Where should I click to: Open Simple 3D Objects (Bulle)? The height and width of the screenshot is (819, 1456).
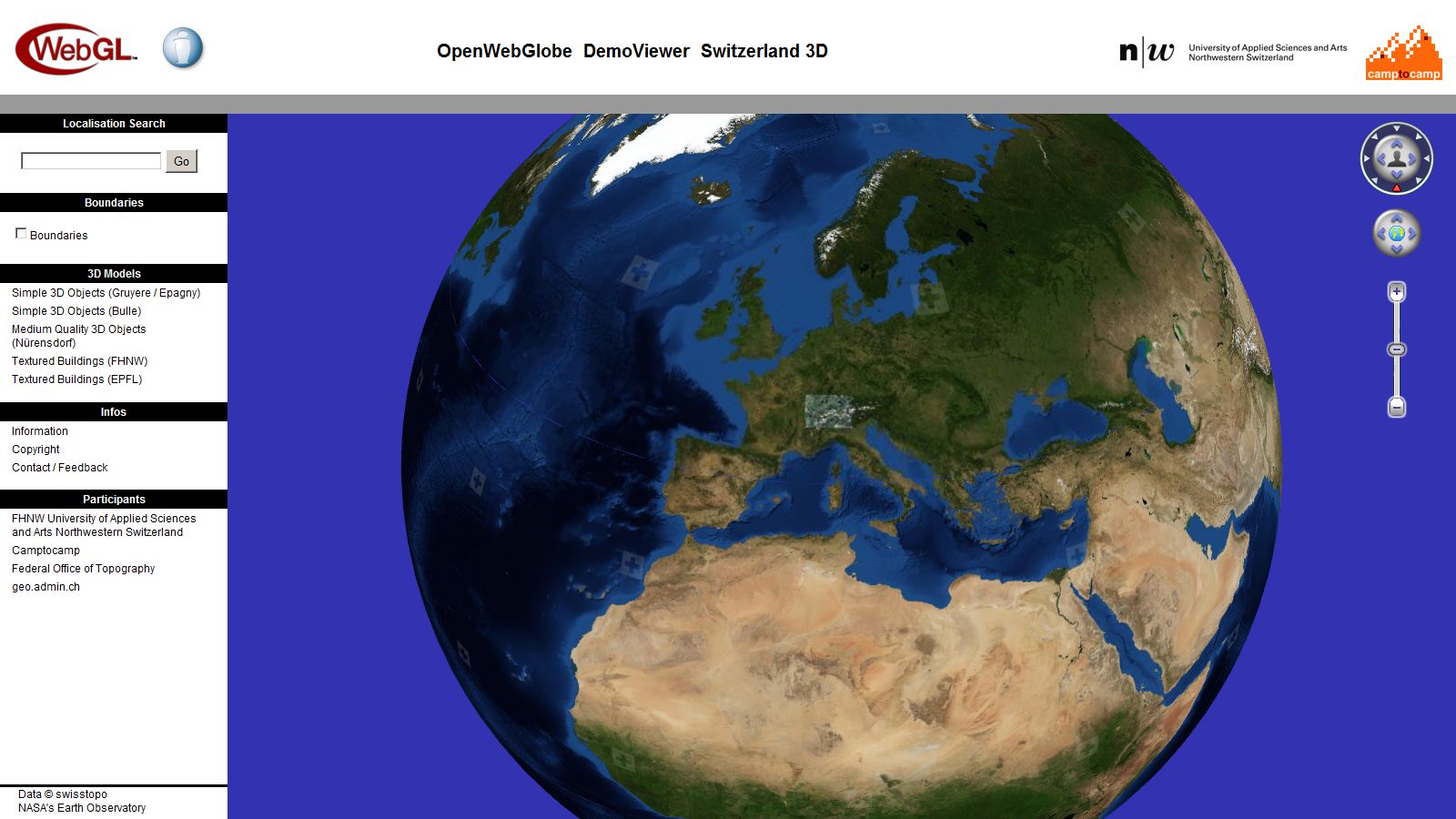[76, 311]
